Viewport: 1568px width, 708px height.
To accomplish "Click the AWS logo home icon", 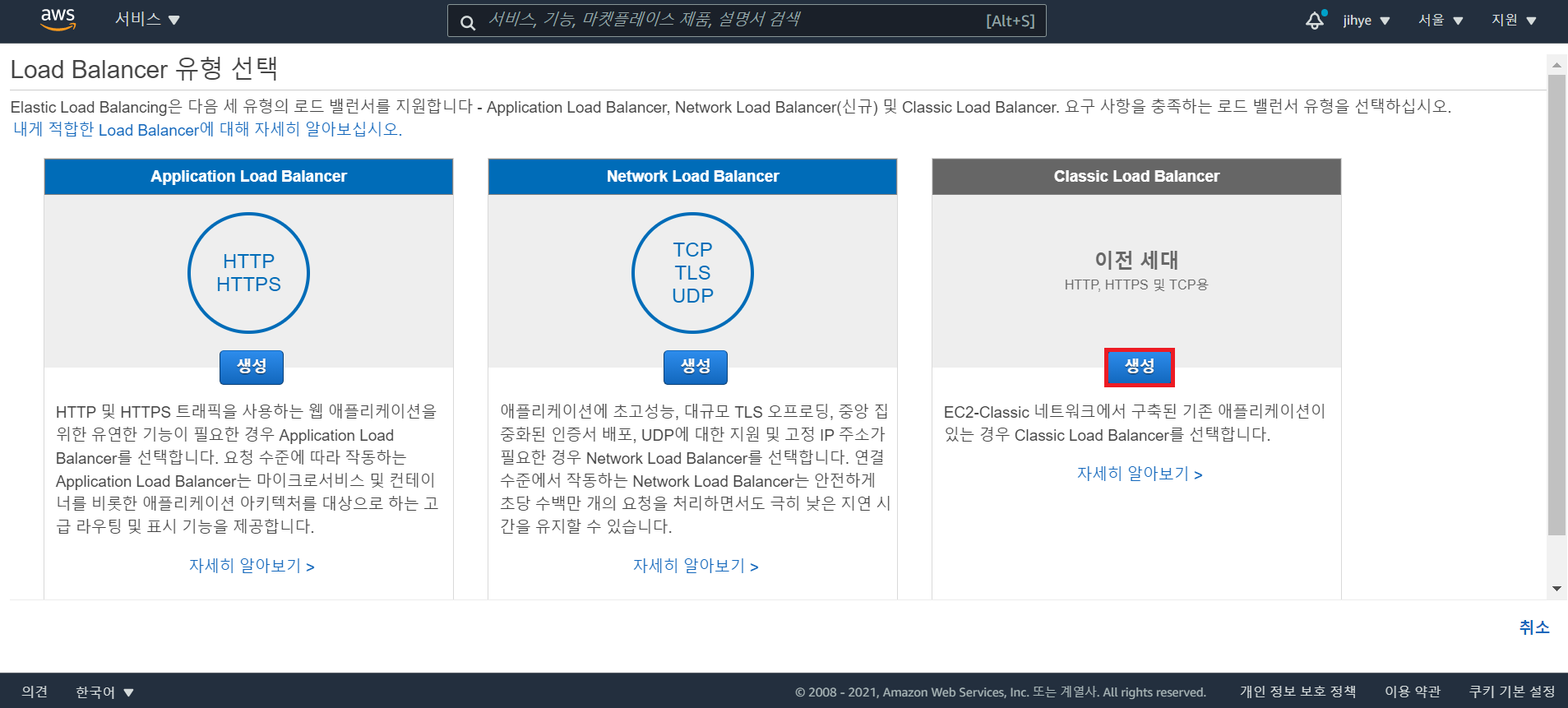I will coord(58,20).
